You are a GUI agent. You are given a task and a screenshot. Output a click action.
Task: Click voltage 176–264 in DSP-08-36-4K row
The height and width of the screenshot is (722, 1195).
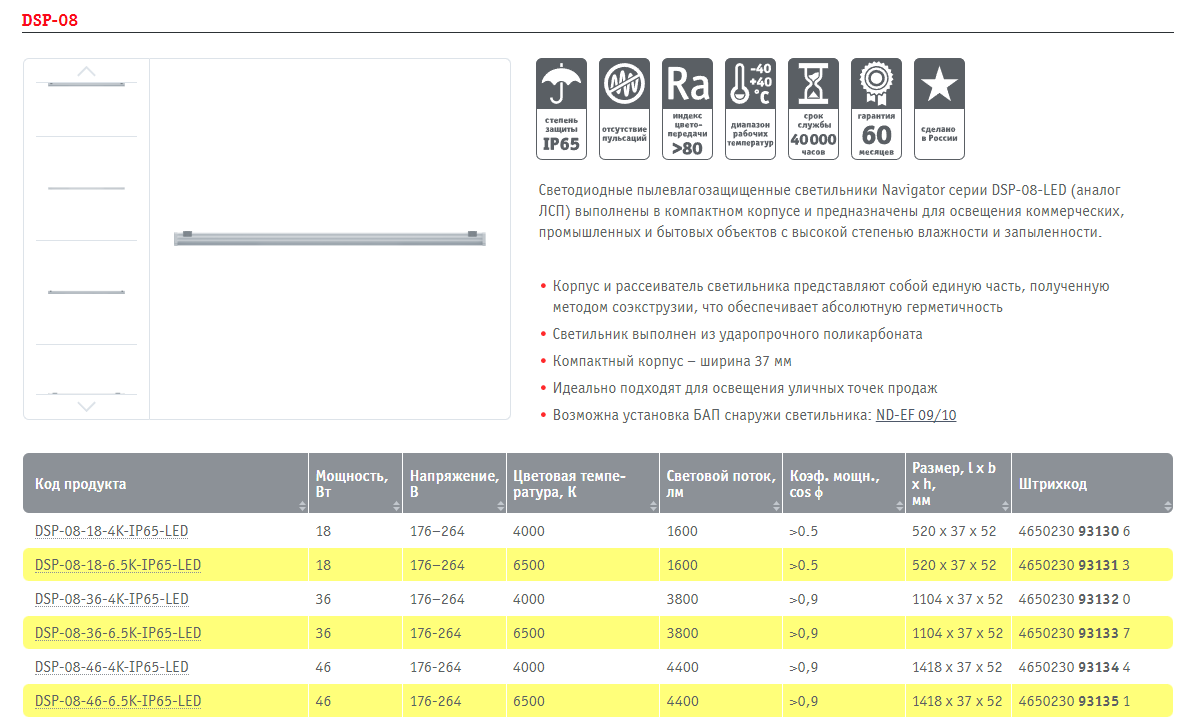coord(437,599)
